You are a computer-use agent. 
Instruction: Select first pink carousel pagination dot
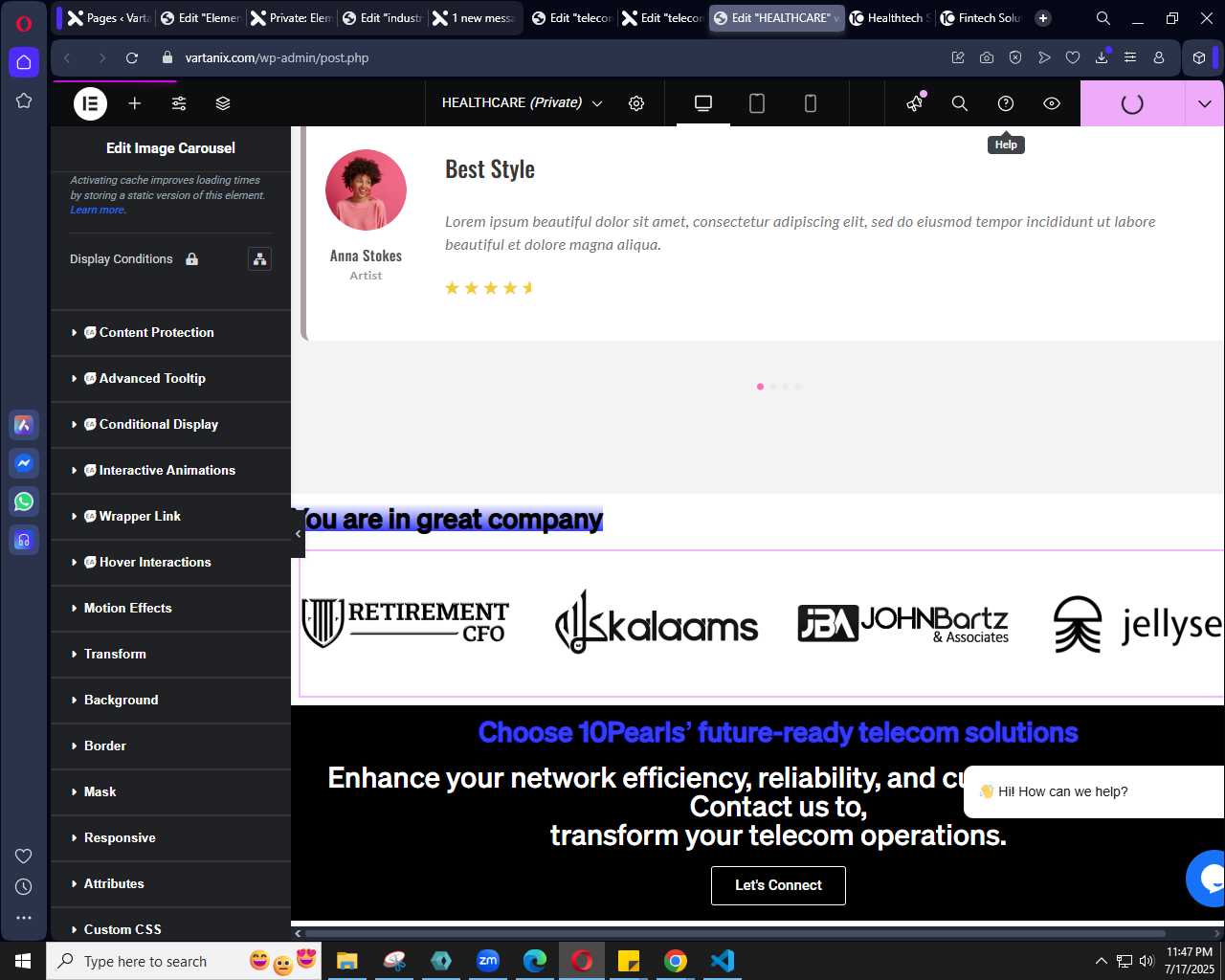(x=760, y=387)
